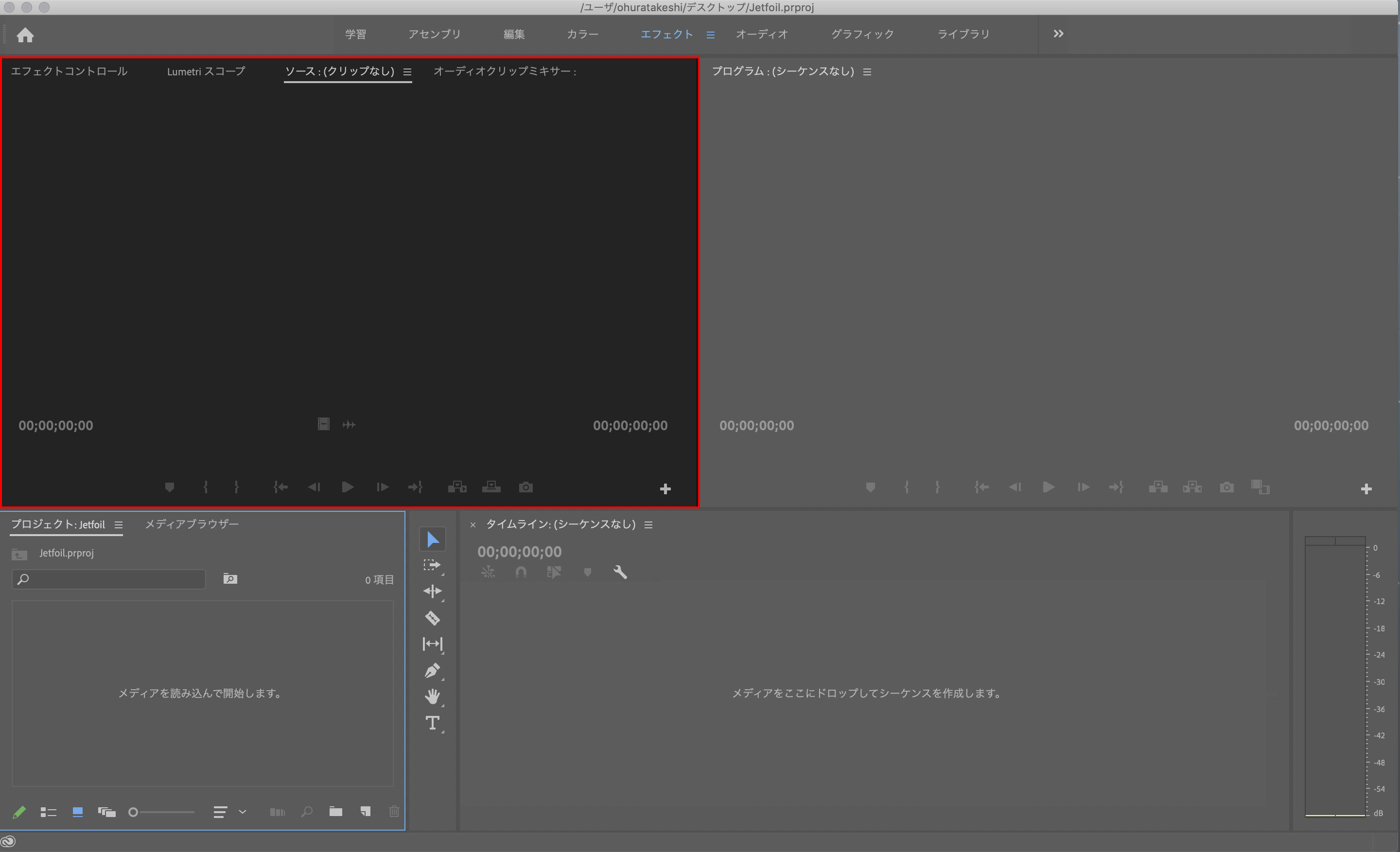Switch to the カラー workspace tab
The image size is (1400, 852).
coord(582,34)
